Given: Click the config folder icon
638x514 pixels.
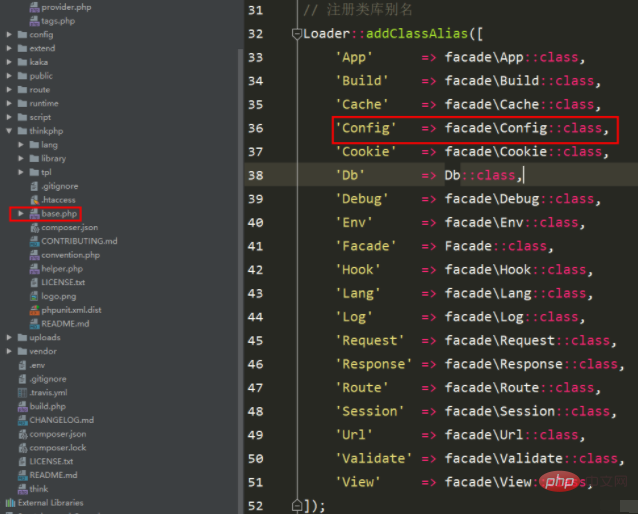Looking at the screenshot, I should coord(22,35).
